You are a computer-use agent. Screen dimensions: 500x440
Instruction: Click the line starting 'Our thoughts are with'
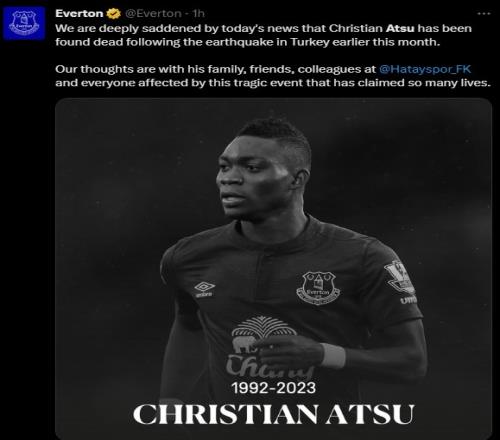(x=263, y=69)
